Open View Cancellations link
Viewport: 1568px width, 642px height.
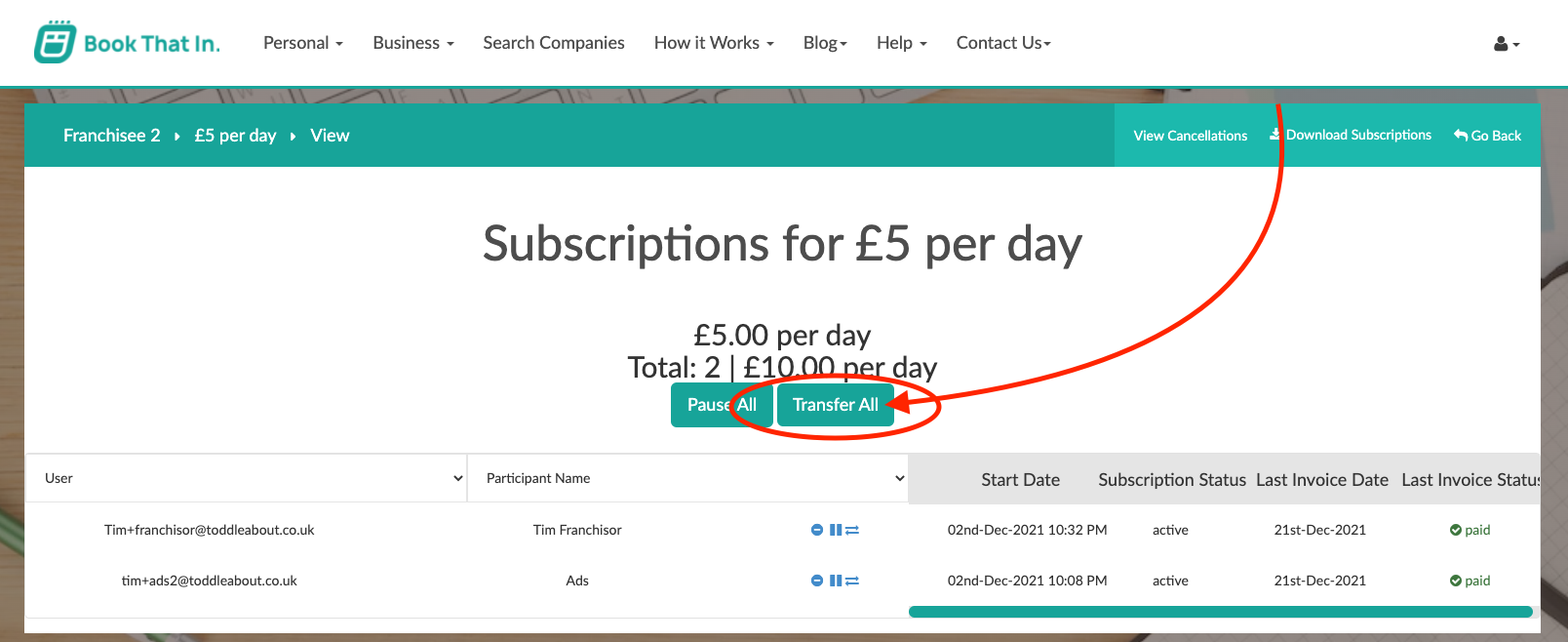[x=1191, y=136]
